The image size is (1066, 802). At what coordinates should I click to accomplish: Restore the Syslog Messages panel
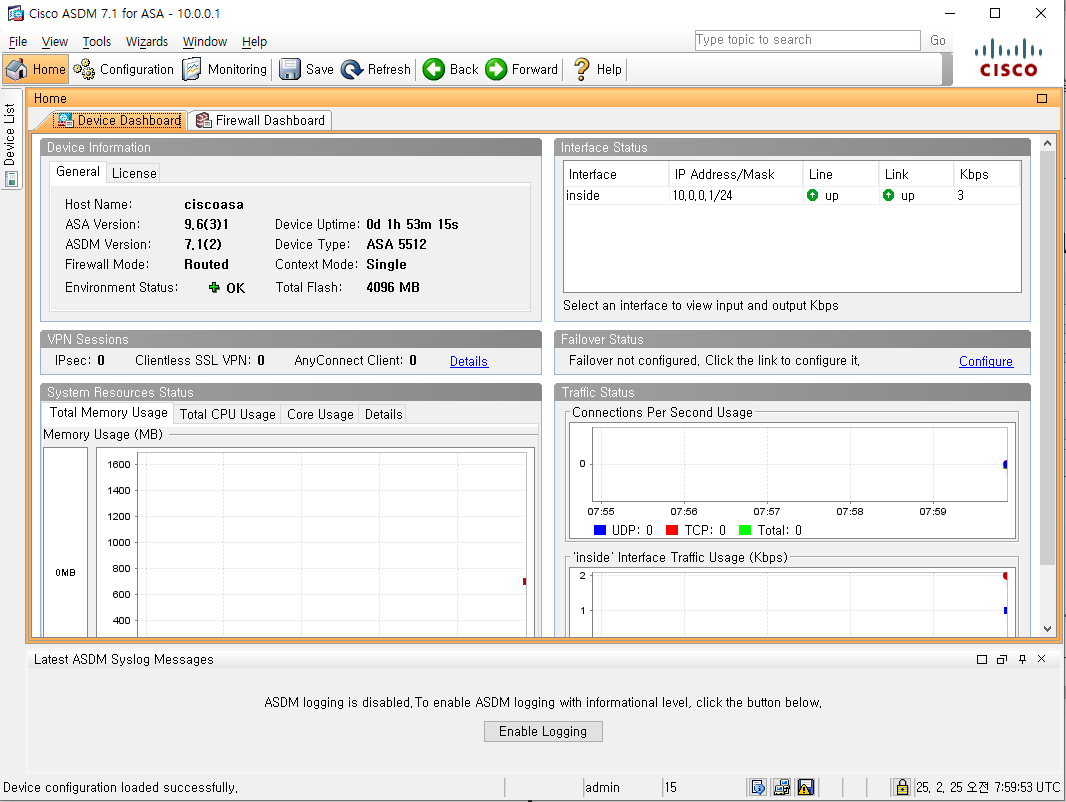tap(1002, 659)
